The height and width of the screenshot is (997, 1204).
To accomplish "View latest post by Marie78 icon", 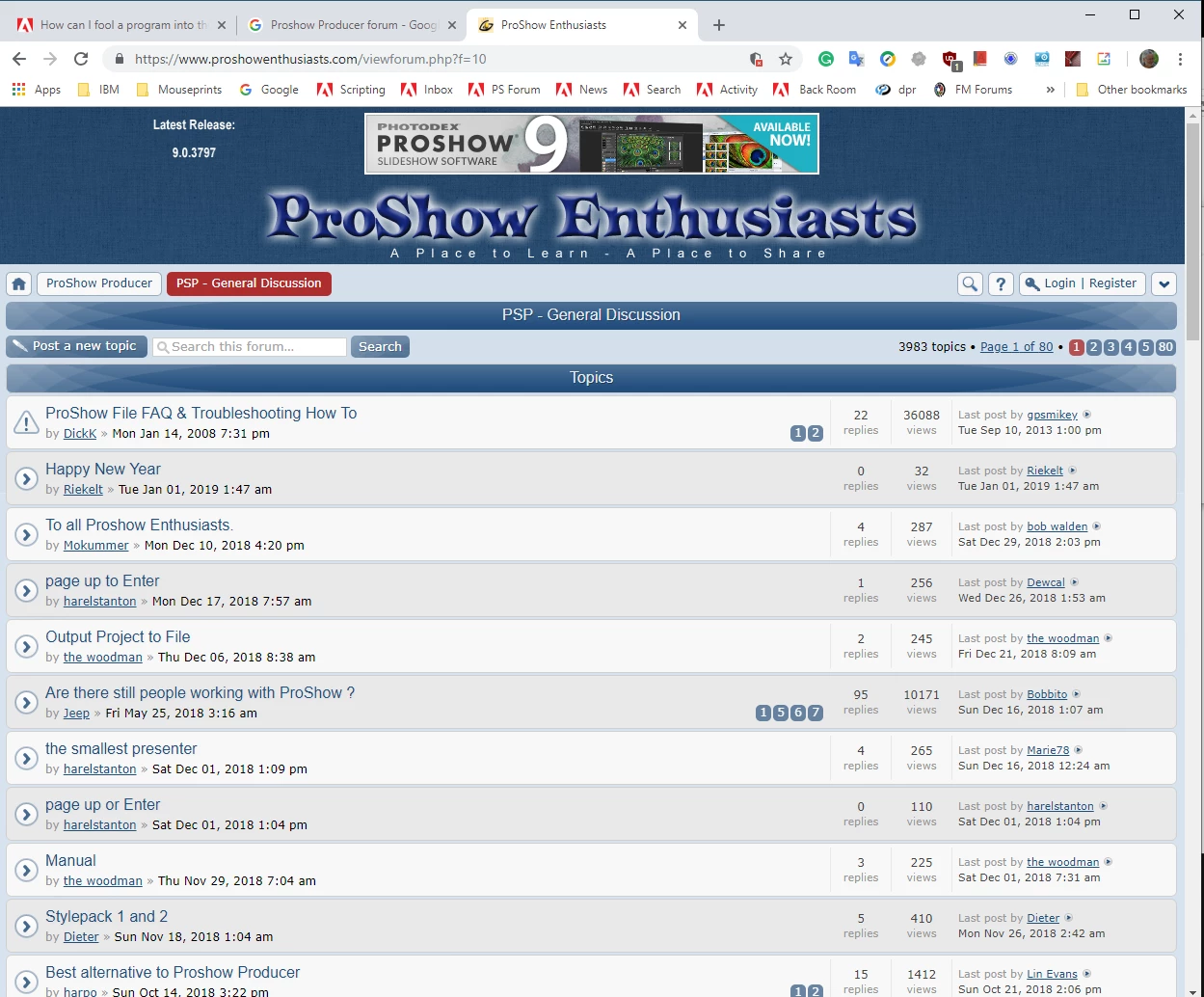I will [1079, 750].
